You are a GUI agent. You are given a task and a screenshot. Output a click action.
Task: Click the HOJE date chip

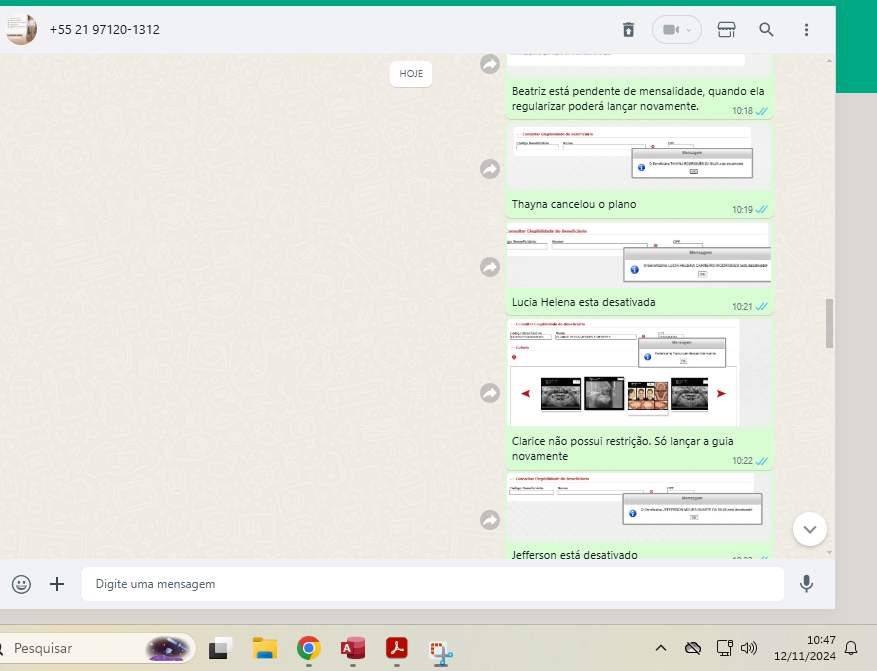pos(411,74)
